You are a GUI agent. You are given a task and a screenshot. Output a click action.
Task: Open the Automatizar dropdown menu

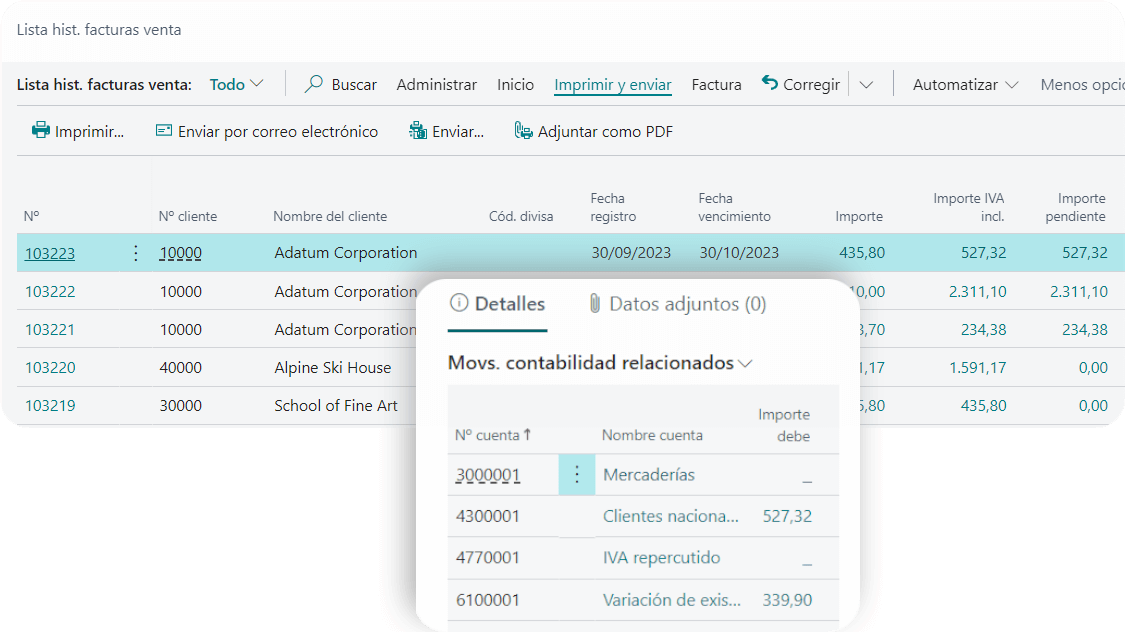click(x=965, y=85)
